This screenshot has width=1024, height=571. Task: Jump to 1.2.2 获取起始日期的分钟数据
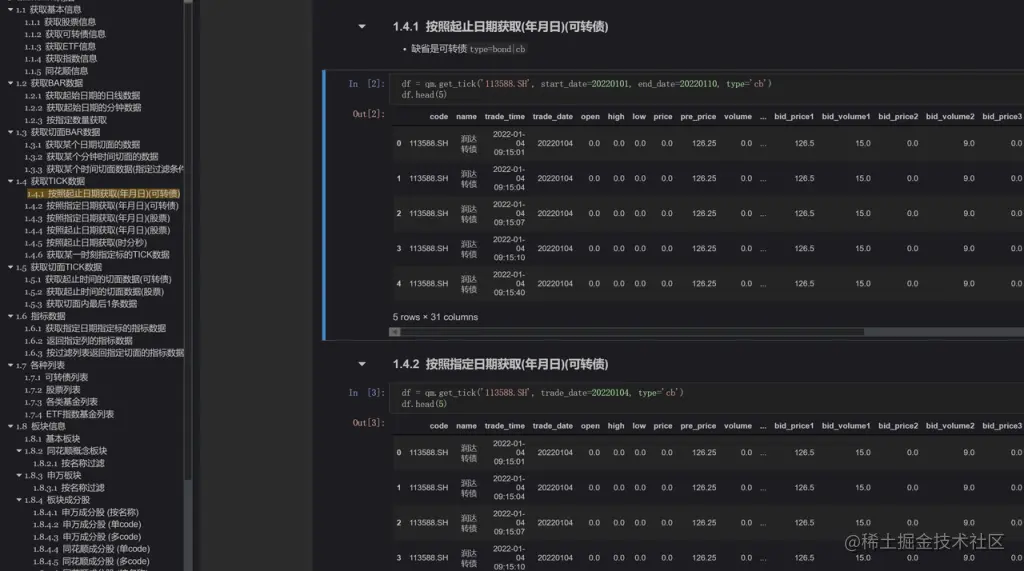click(x=83, y=108)
